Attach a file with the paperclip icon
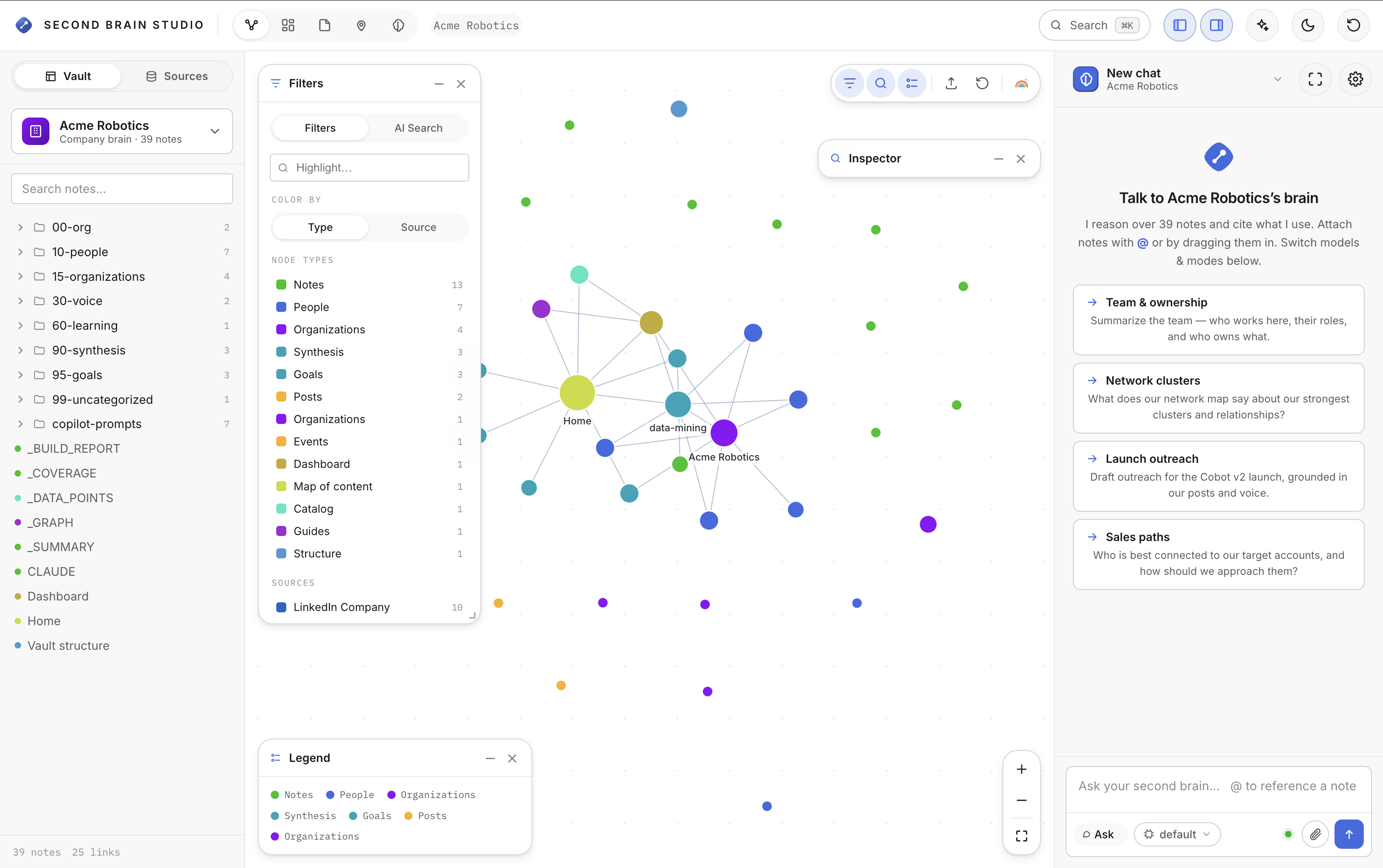This screenshot has width=1383, height=868. (1315, 834)
